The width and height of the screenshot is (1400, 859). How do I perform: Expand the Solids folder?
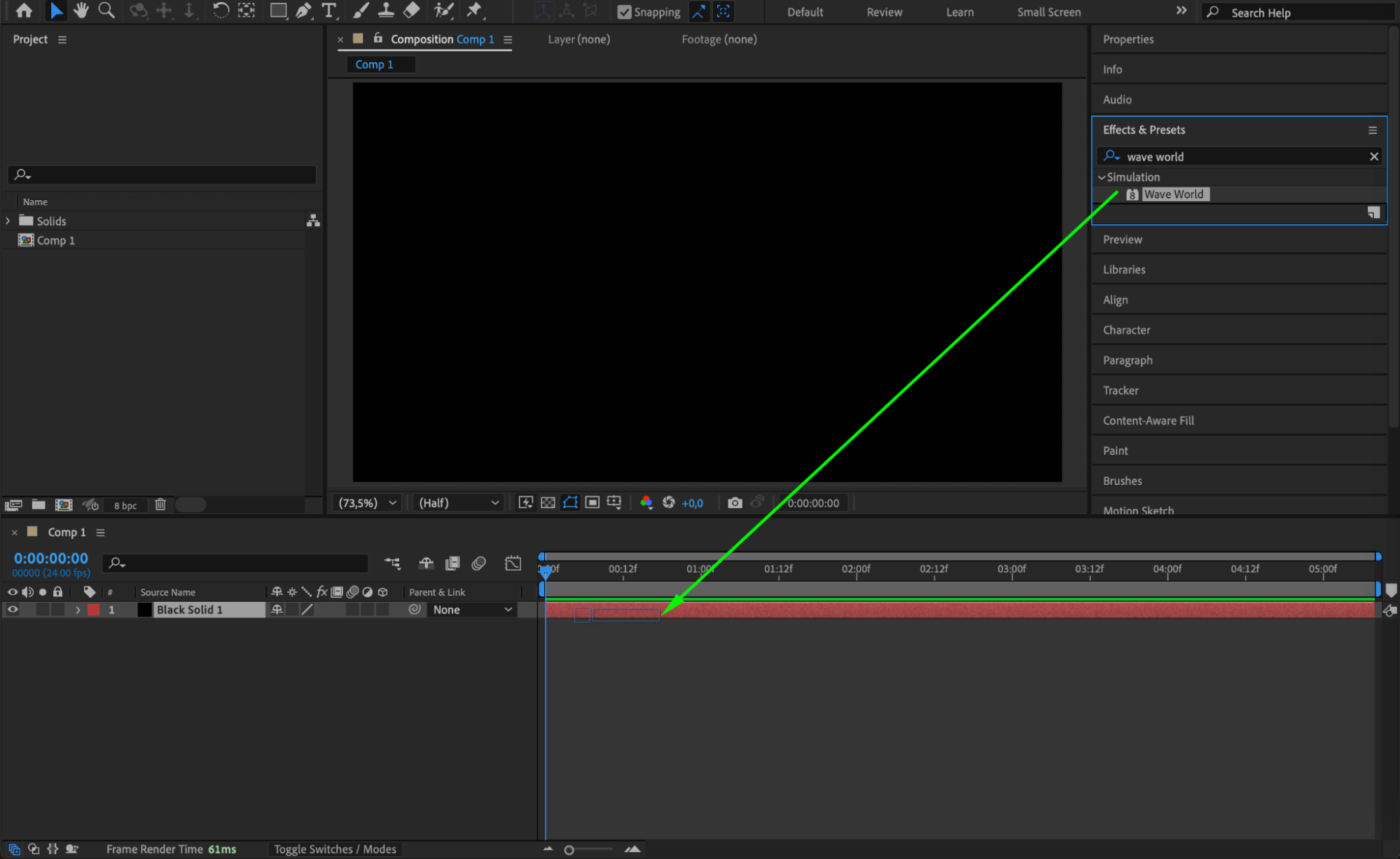pyautogui.click(x=8, y=221)
